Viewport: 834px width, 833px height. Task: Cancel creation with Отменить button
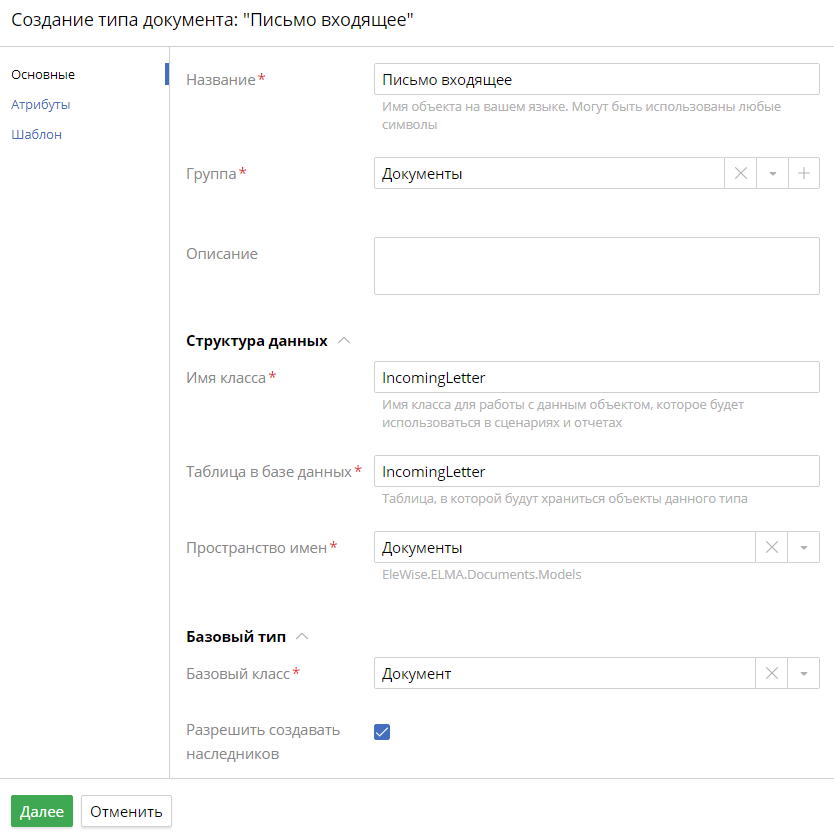(125, 811)
